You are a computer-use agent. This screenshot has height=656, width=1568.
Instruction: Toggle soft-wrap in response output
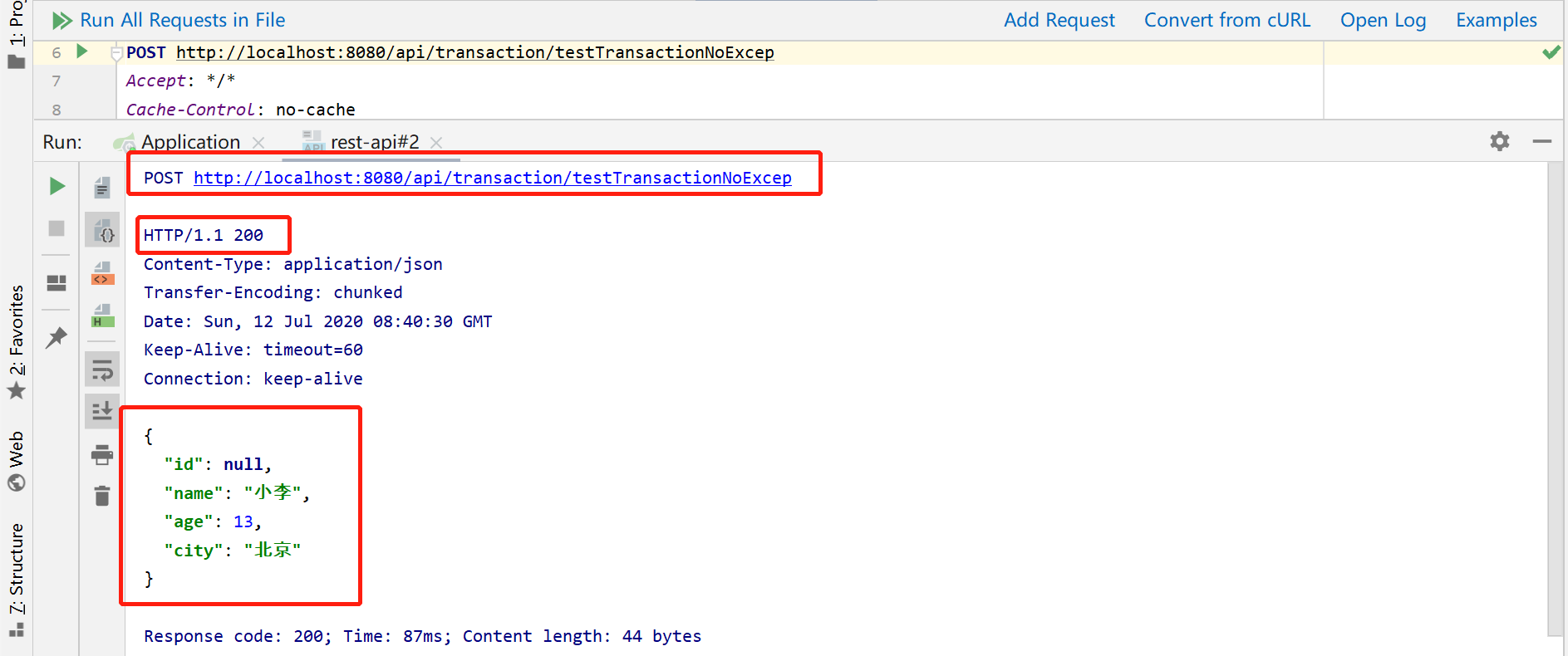(102, 369)
